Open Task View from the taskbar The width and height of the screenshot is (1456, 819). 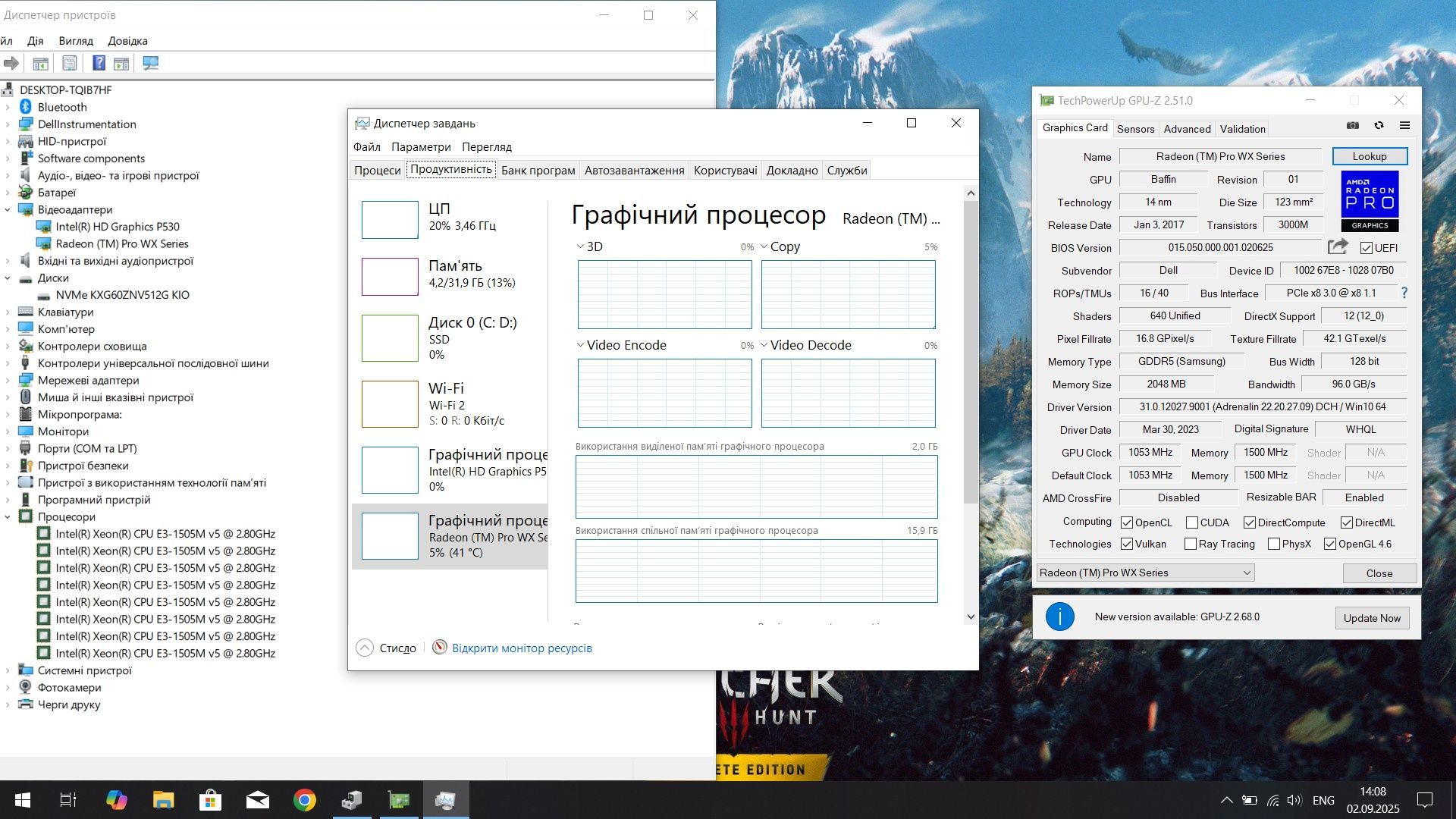[x=68, y=800]
